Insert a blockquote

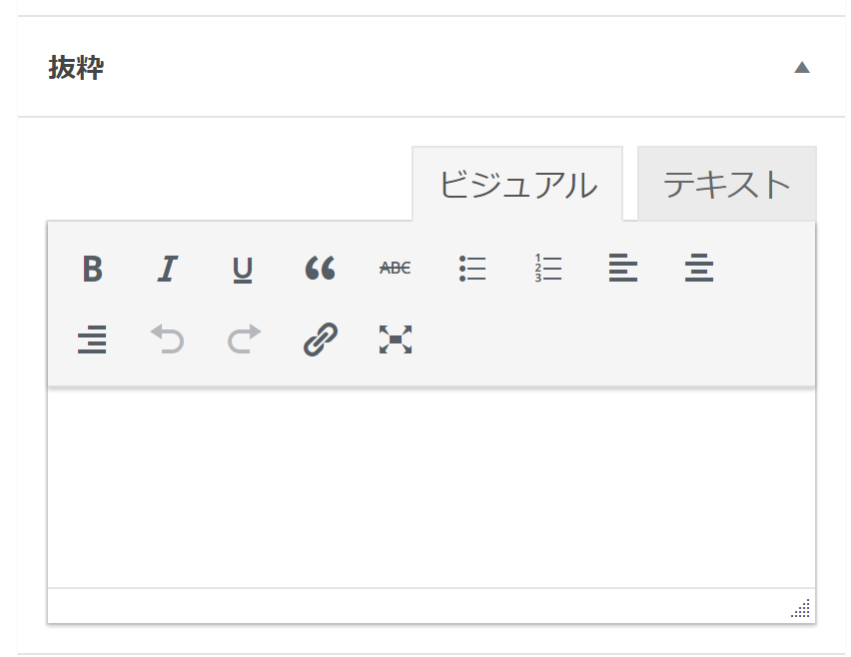pyautogui.click(x=320, y=269)
